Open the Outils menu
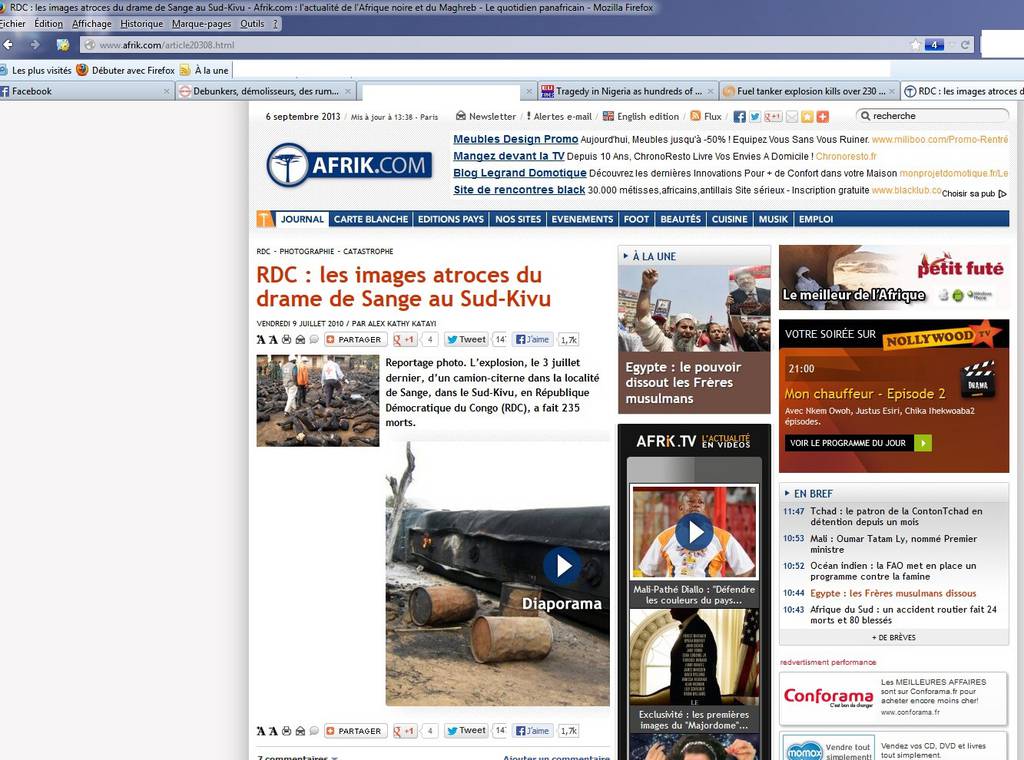Image resolution: width=1024 pixels, height=760 pixels. tap(252, 24)
